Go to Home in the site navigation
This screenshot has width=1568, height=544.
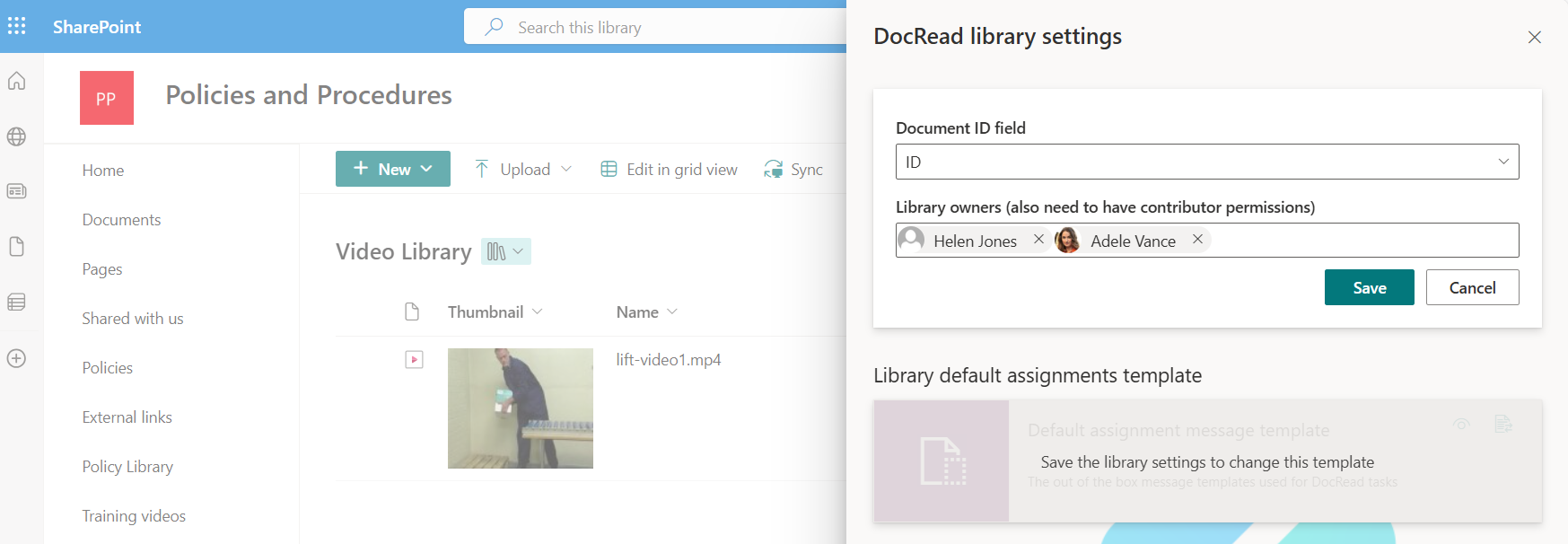point(103,171)
